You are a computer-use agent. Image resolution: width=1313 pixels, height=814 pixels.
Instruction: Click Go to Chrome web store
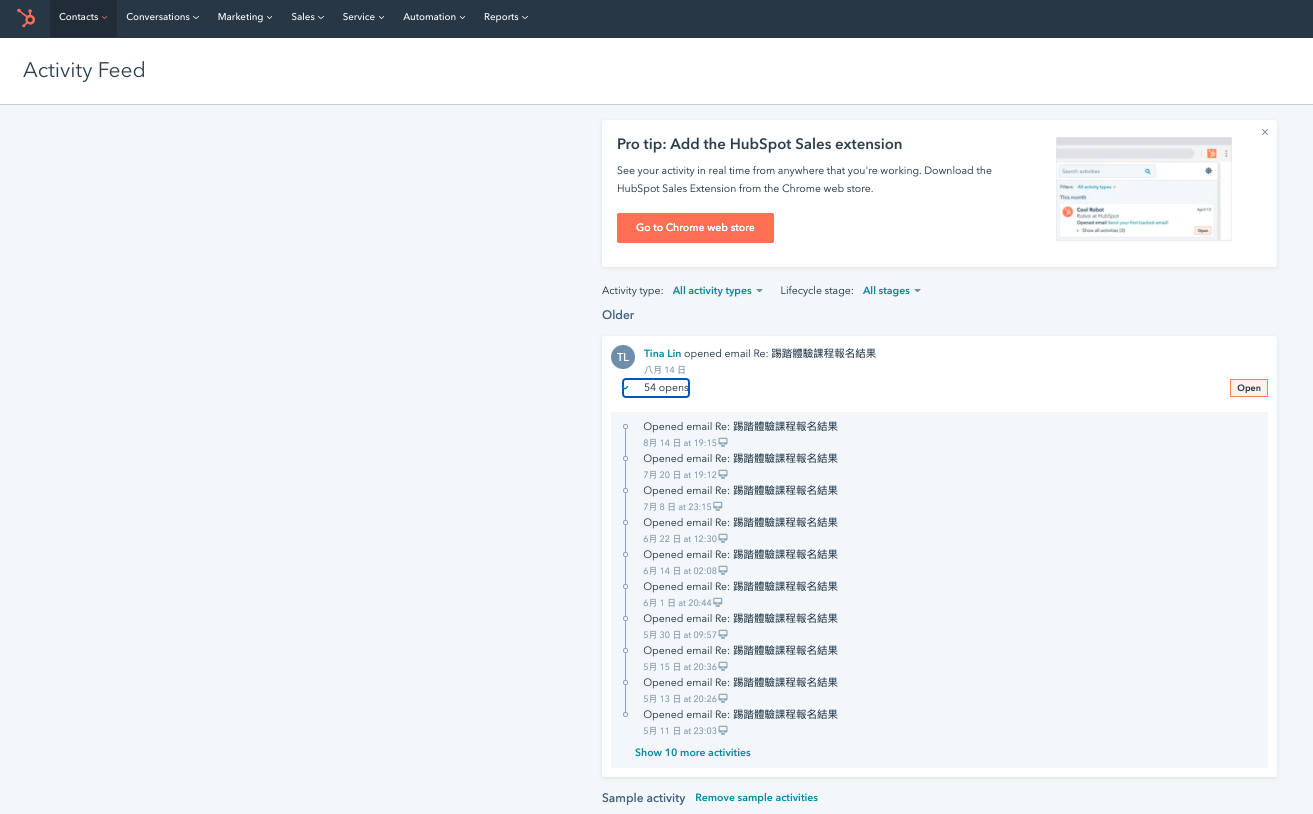(695, 228)
